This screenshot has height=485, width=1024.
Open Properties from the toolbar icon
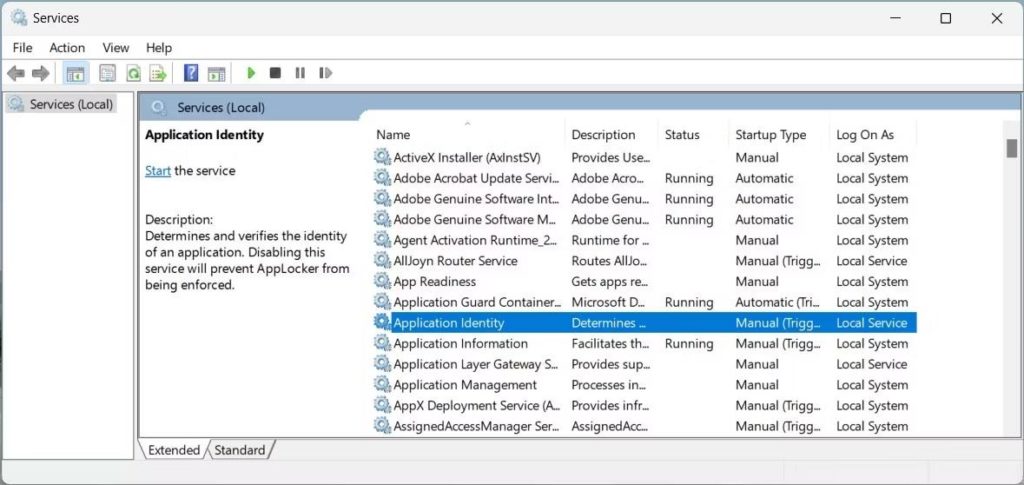tap(107, 73)
